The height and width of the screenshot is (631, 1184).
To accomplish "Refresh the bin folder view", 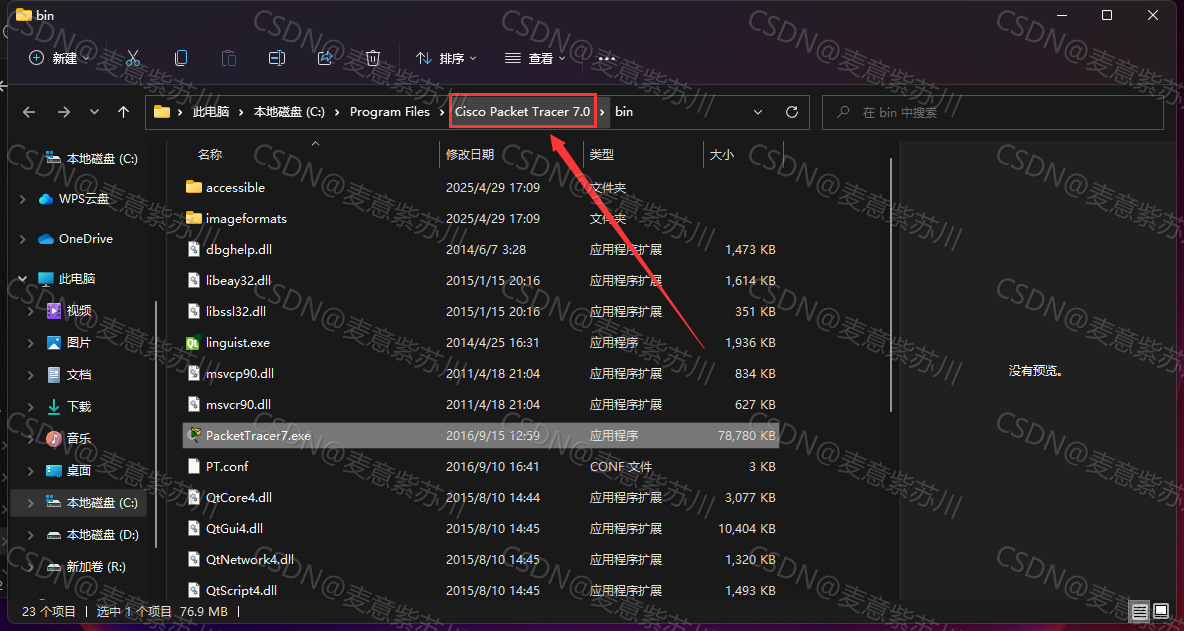I will (x=791, y=112).
